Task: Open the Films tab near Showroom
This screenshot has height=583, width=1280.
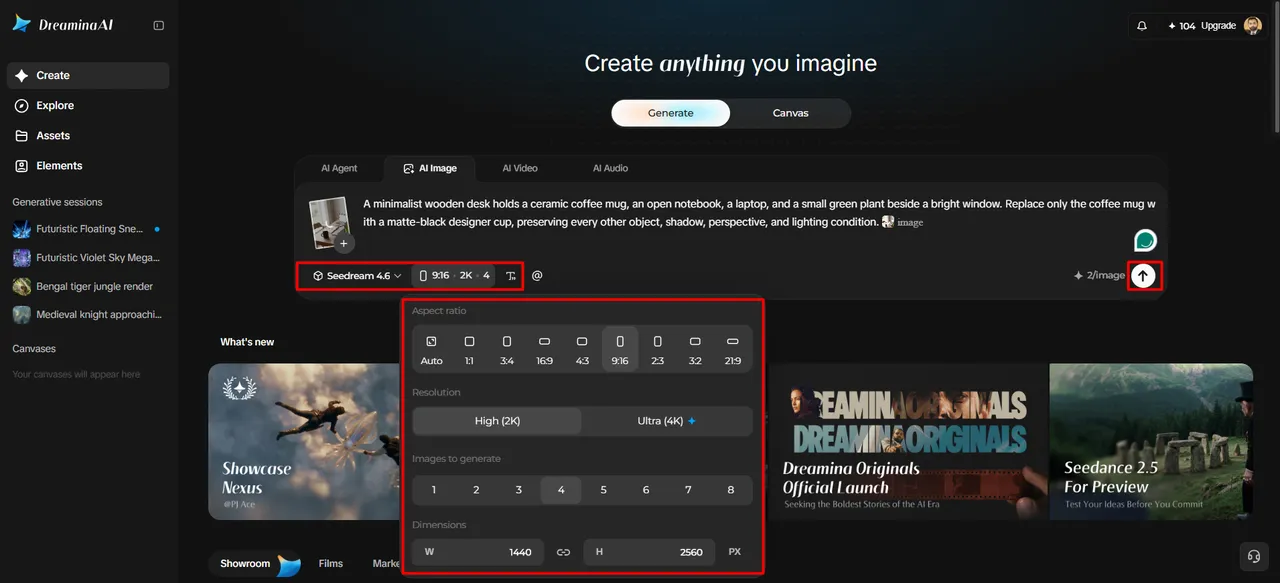Action: pos(331,564)
